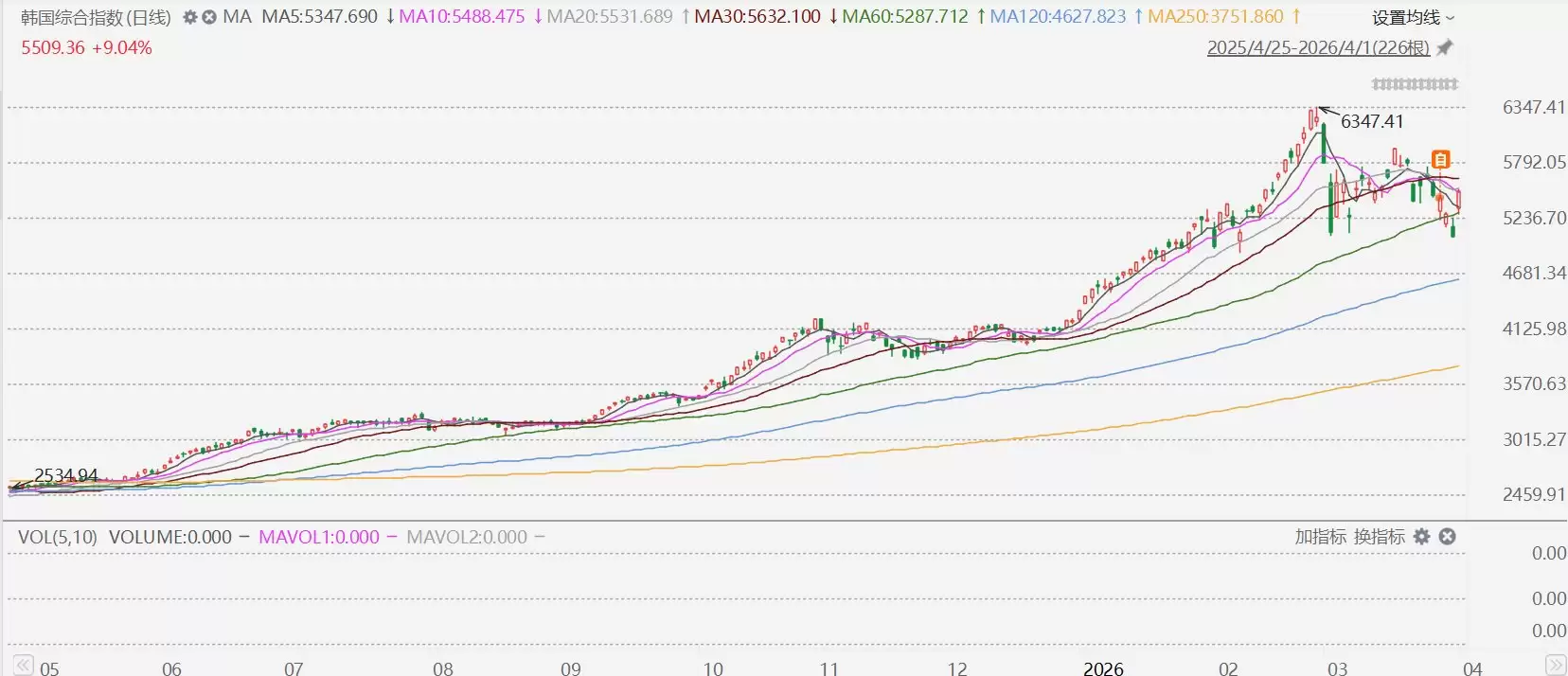Image resolution: width=1568 pixels, height=676 pixels.
Task: Click the 韩国综合指数(日线) chart title
Action: coord(96,17)
